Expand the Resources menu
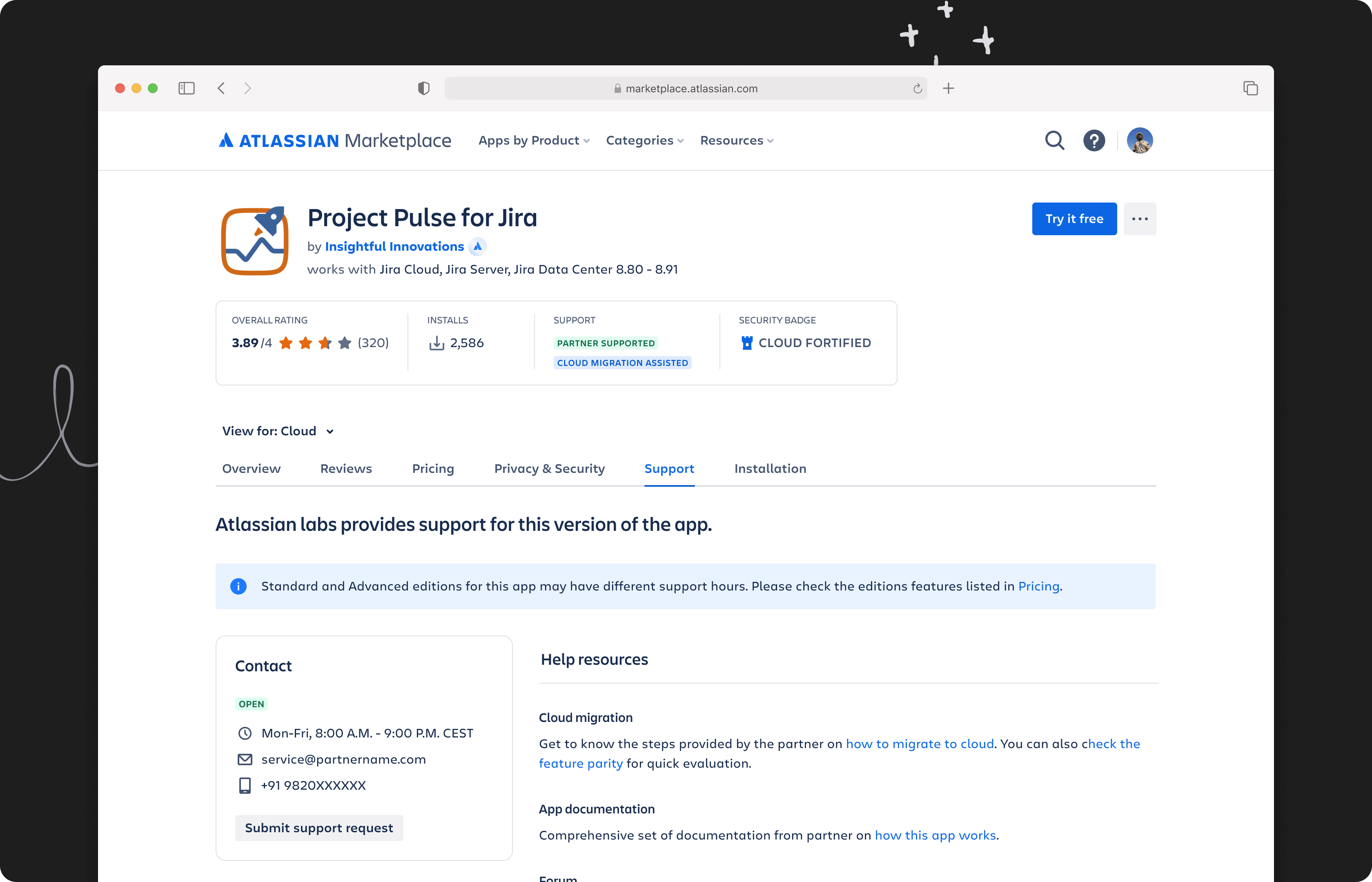The width and height of the screenshot is (1372, 882). [736, 140]
